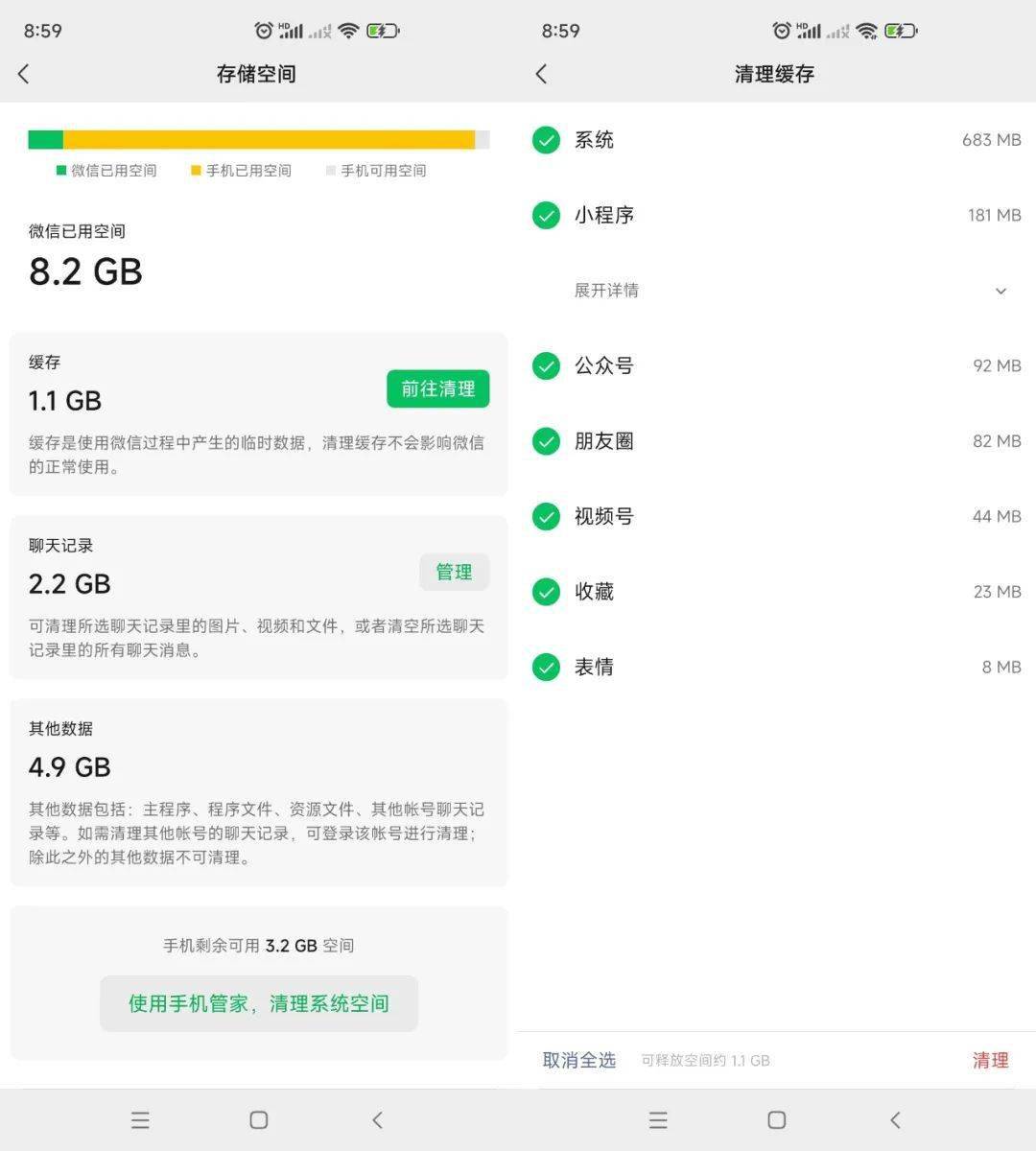
Task: Uncheck the 收藏 cache checkbox
Action: tap(546, 592)
